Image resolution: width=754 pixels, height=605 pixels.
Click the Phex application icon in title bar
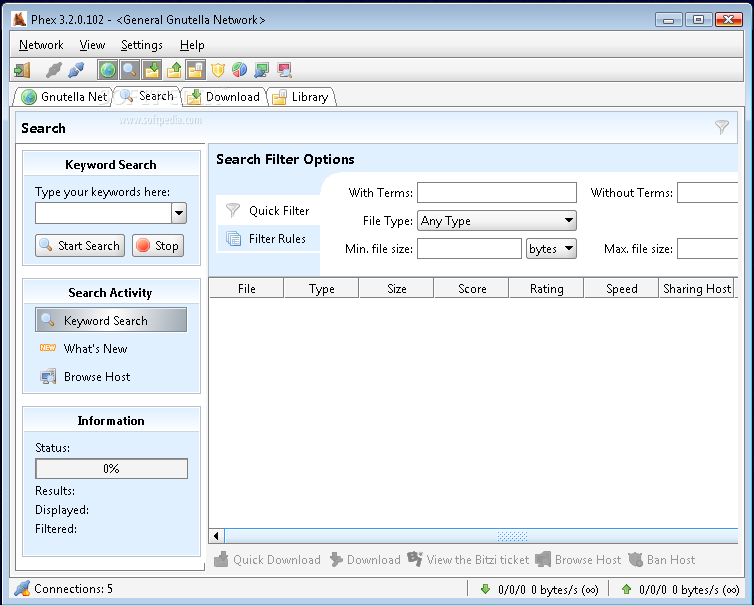19,19
